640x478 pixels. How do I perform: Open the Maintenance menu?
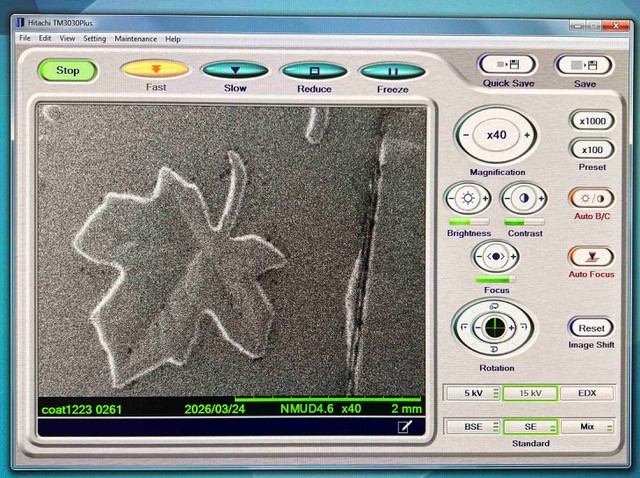click(136, 38)
